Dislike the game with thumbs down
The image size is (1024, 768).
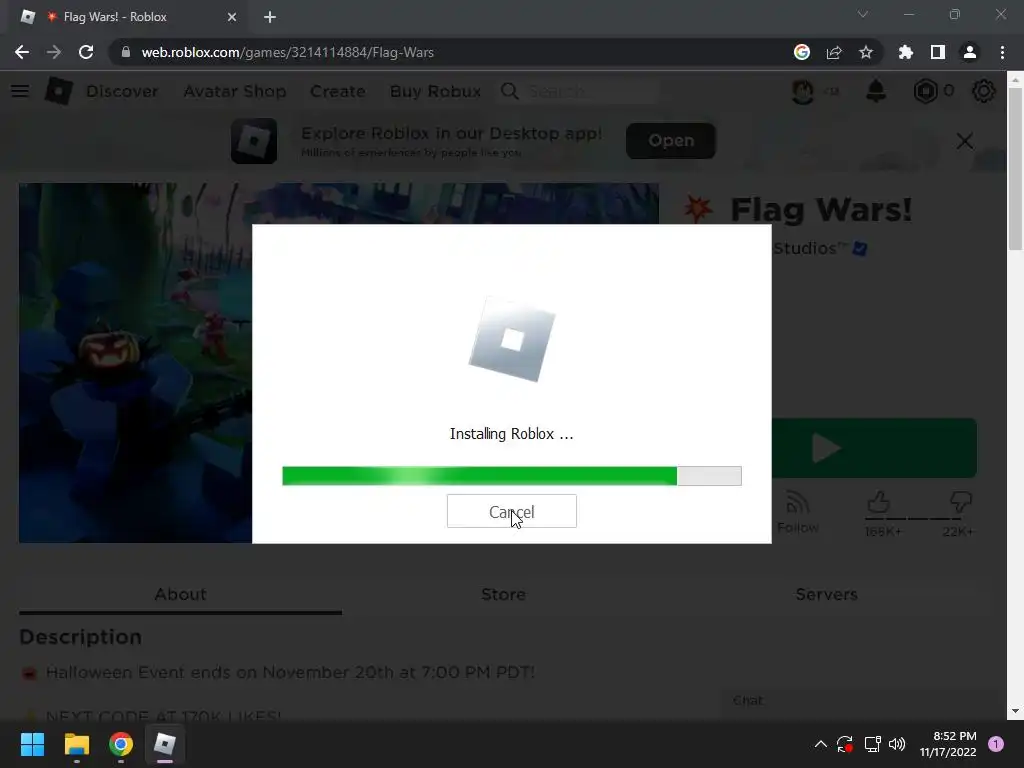point(961,503)
